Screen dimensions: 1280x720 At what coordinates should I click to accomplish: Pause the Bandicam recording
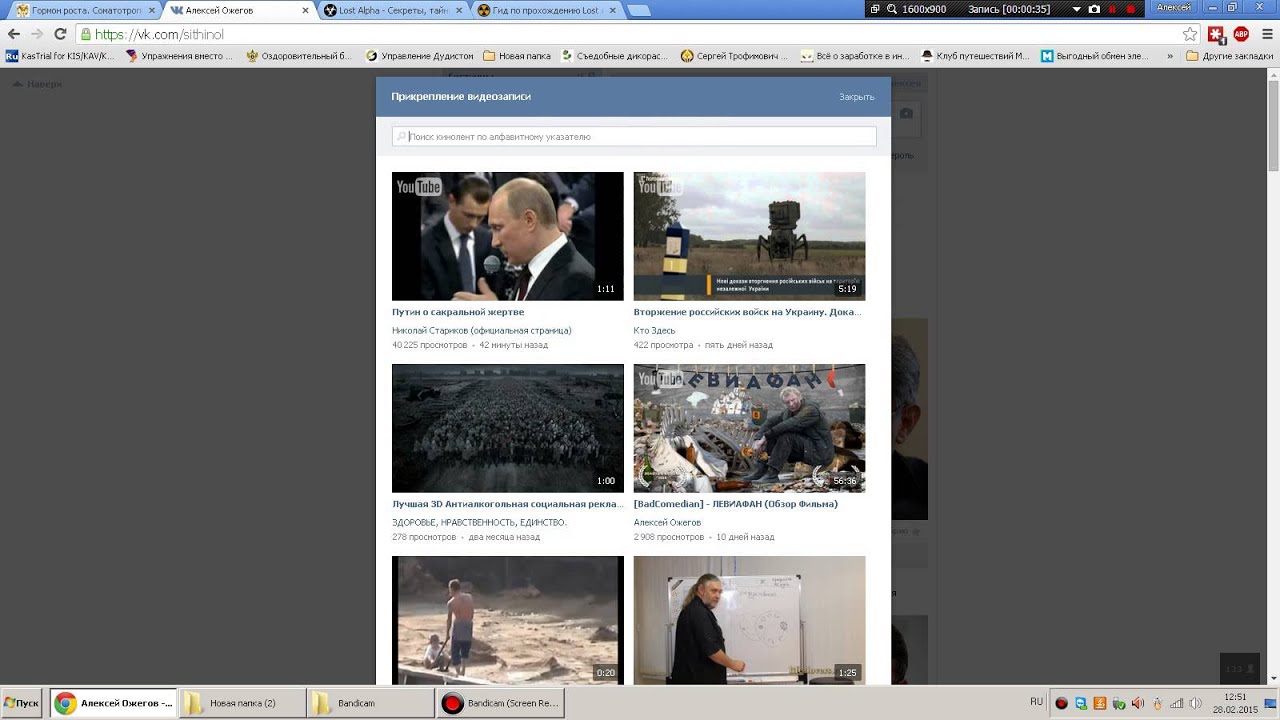1112,9
